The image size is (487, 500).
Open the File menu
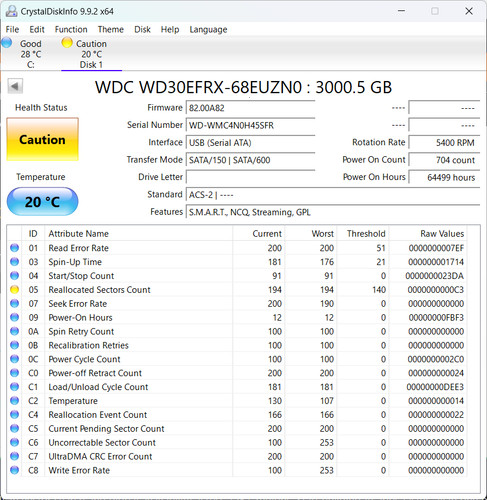click(12, 29)
